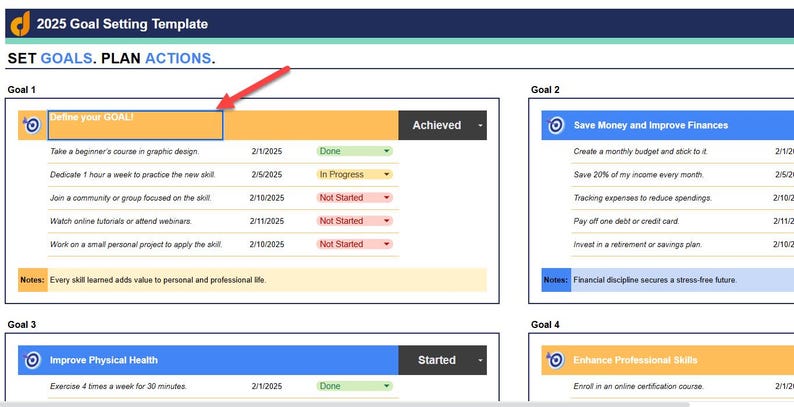The image size is (794, 407).
Task: Click the Improve Physical Health goal title
Action: 104,360
